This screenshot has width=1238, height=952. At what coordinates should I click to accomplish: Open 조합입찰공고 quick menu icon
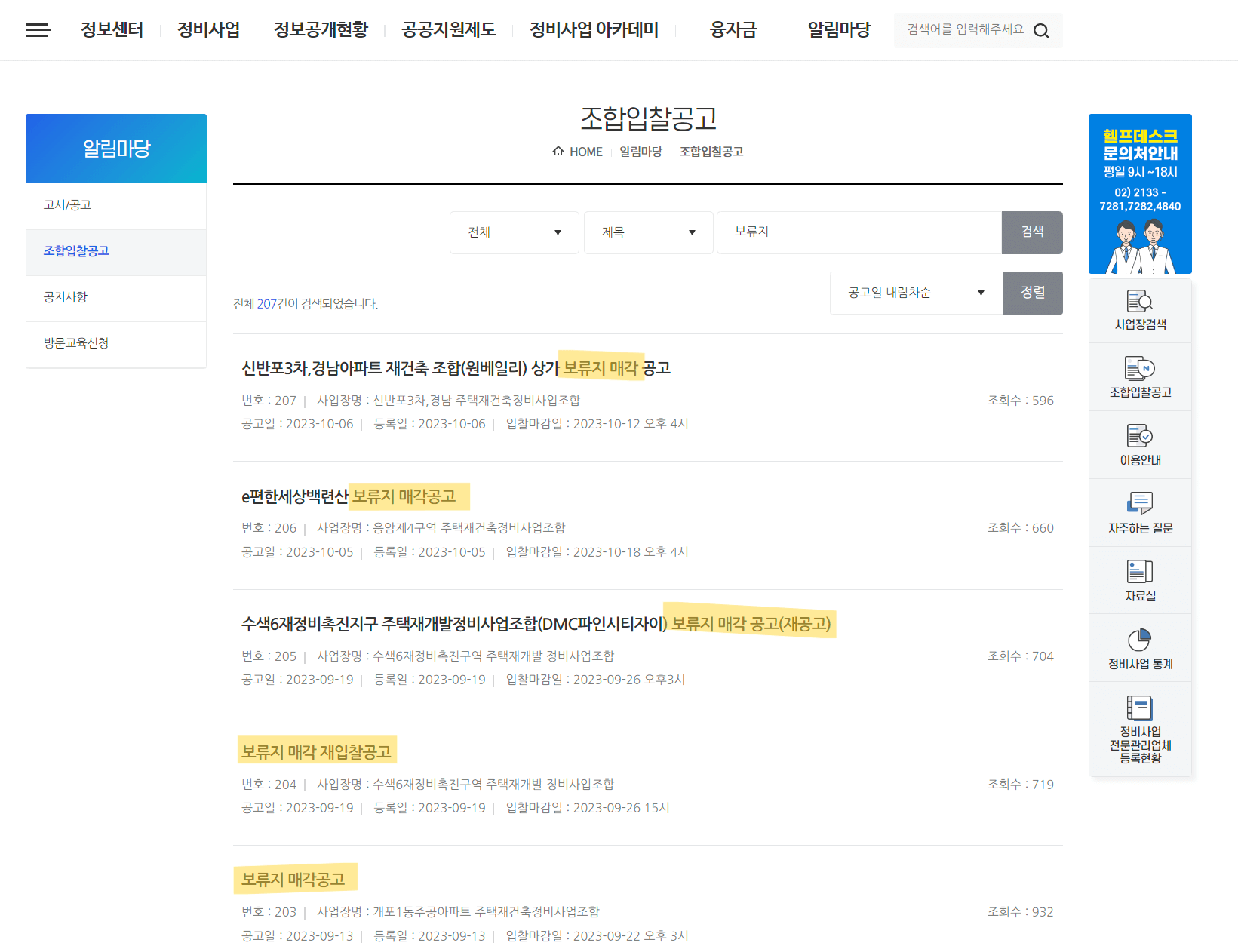click(x=1139, y=376)
